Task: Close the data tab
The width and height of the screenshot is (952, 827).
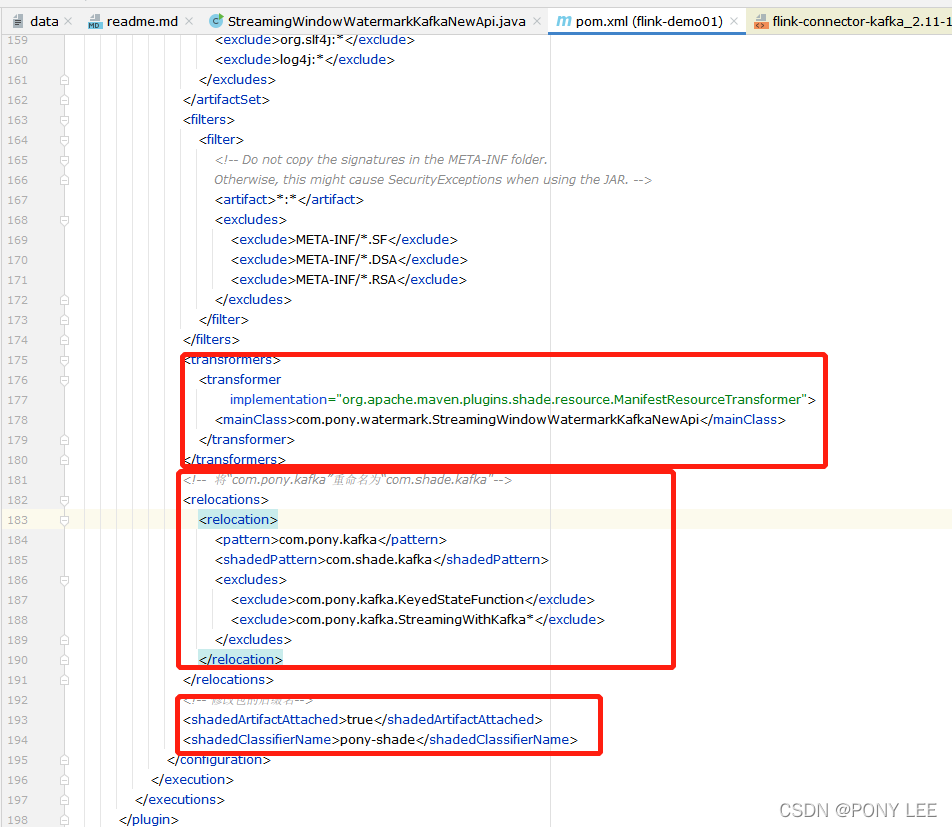Action: (x=68, y=21)
